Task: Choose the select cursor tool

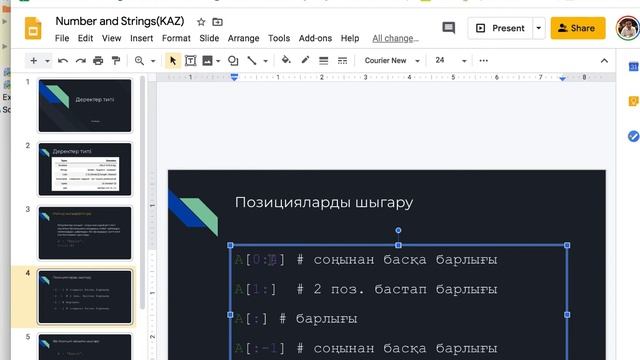Action: coord(173,61)
